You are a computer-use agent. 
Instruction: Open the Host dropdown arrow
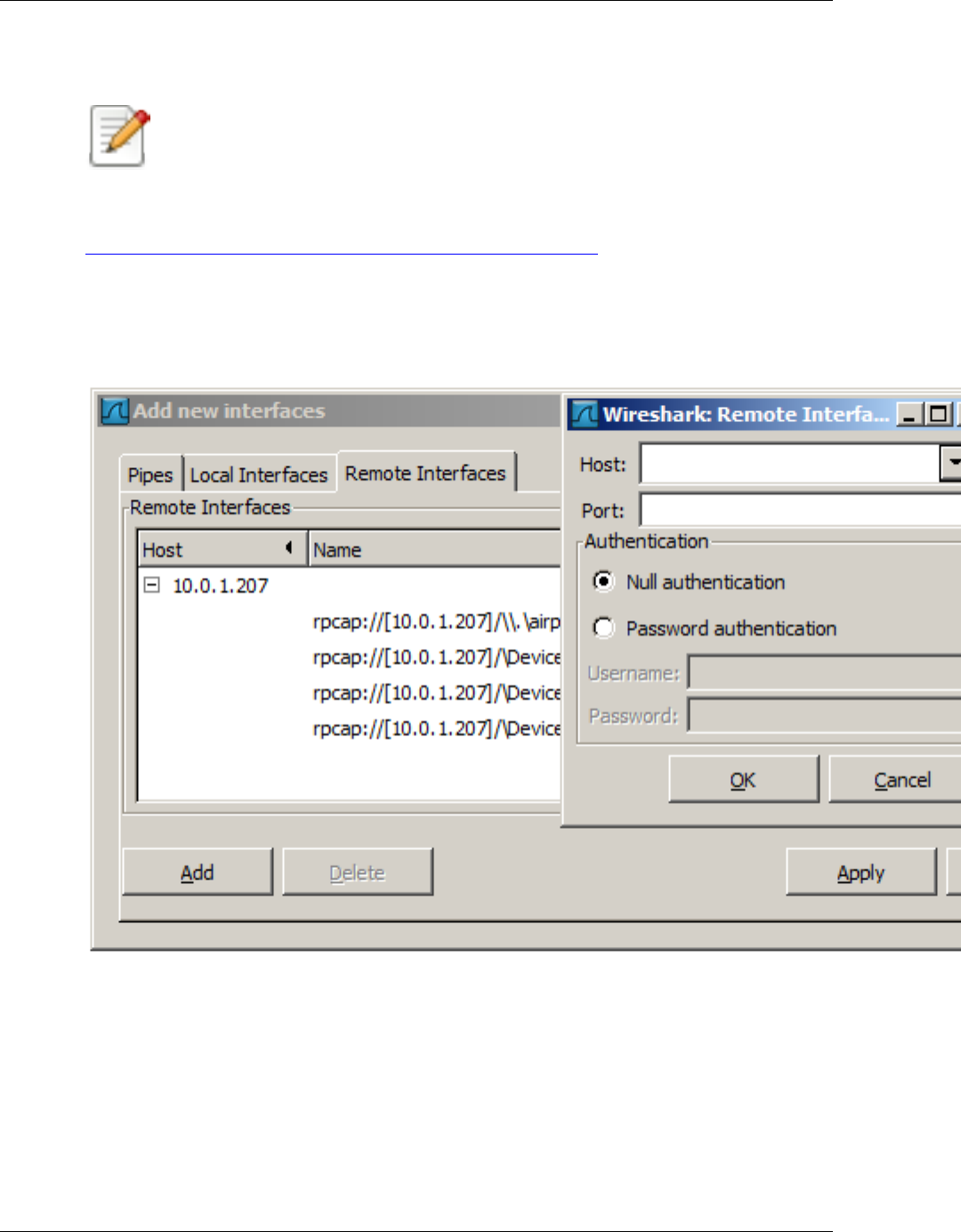[950, 463]
